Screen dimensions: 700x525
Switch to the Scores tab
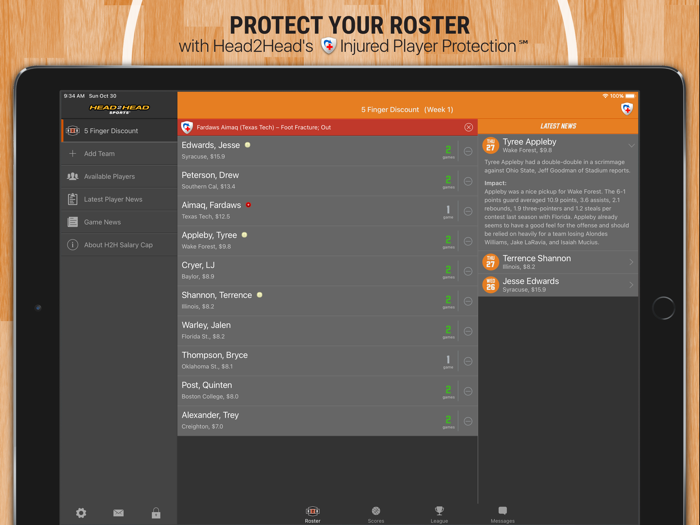pyautogui.click(x=376, y=514)
